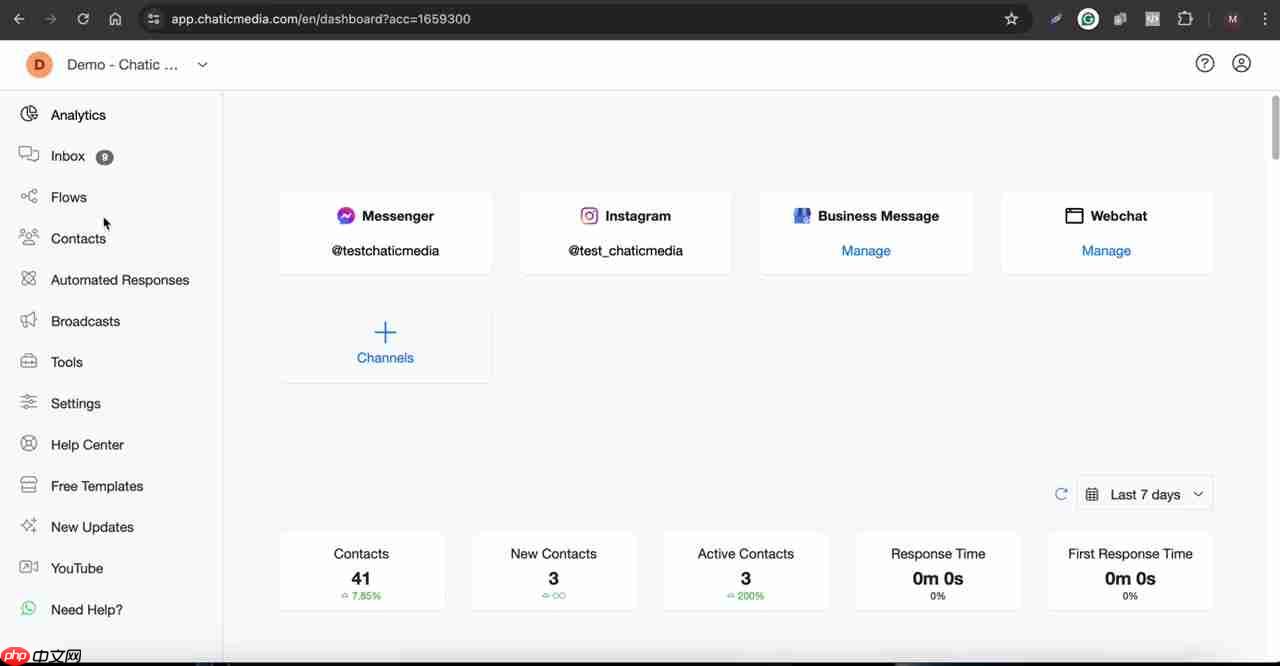Screen dimensions: 1280x666
Task: Open the Settings sliders icon
Action: pos(29,402)
